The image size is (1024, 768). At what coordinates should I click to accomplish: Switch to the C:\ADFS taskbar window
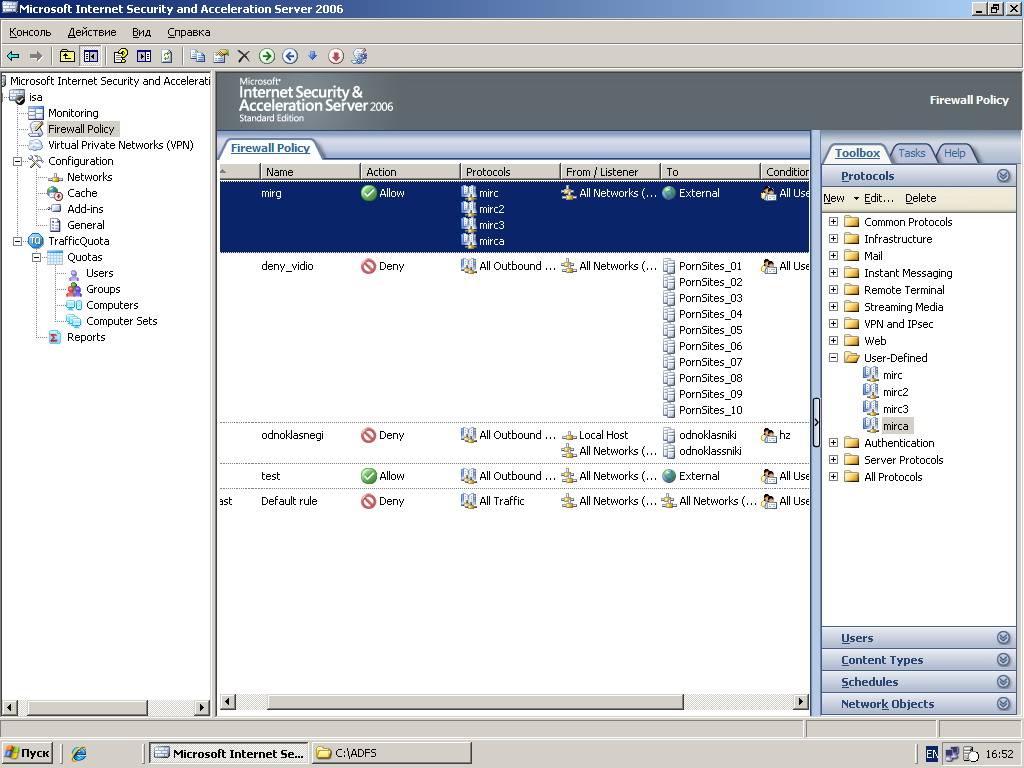[x=391, y=753]
